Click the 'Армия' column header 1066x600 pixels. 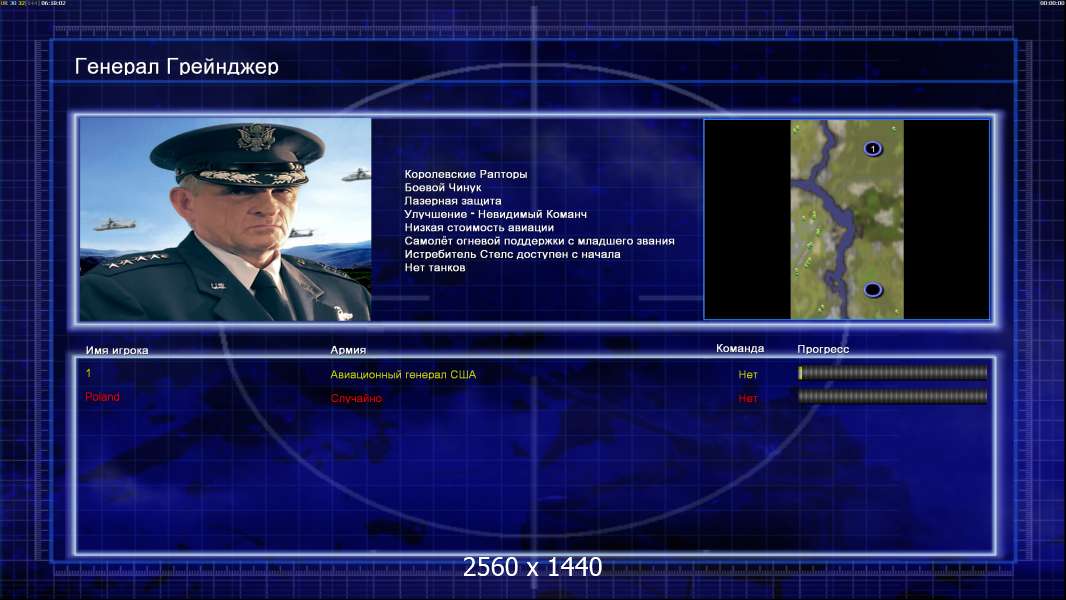[x=348, y=350]
